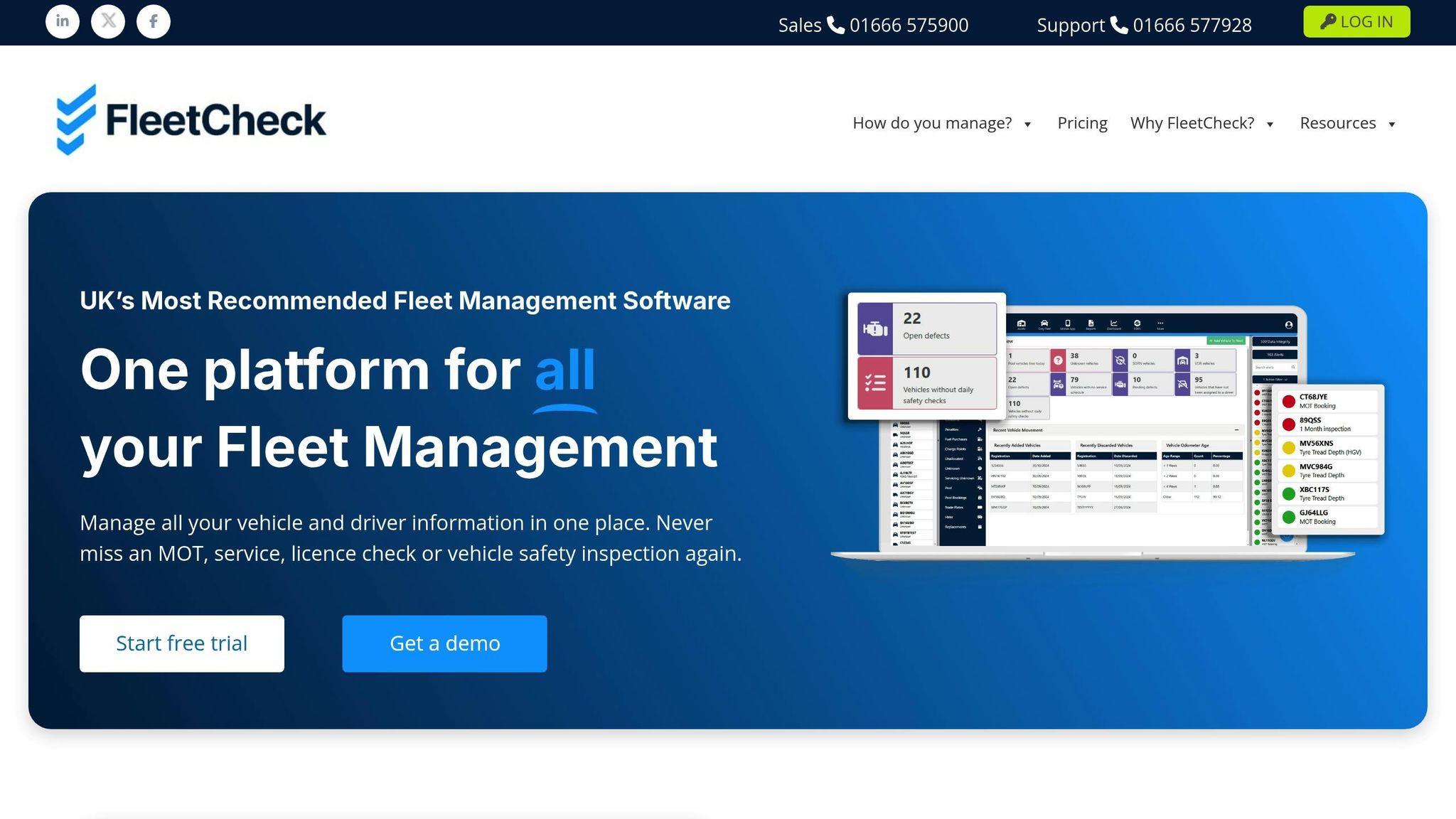The image size is (1456, 819).
Task: Click the '89QSS 1 Month inspection' alert row
Action: [1329, 424]
